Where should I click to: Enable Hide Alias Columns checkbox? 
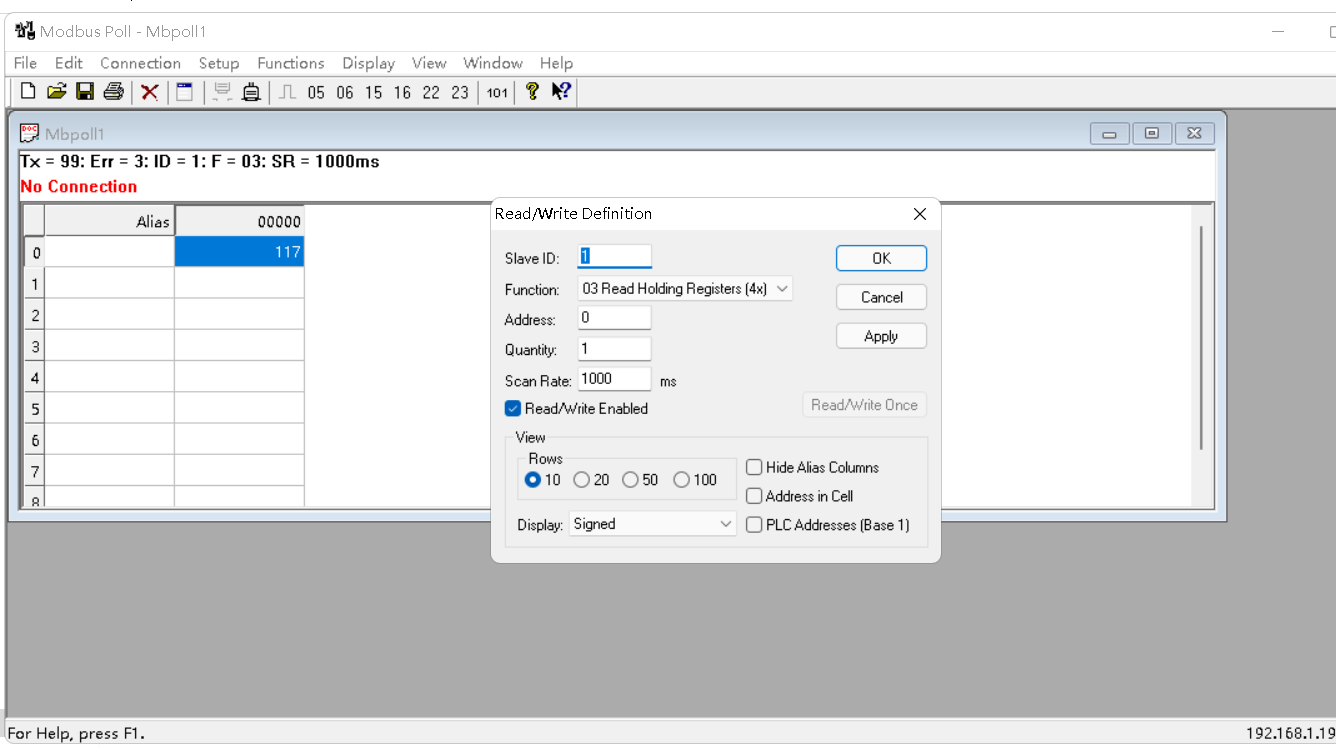click(754, 467)
